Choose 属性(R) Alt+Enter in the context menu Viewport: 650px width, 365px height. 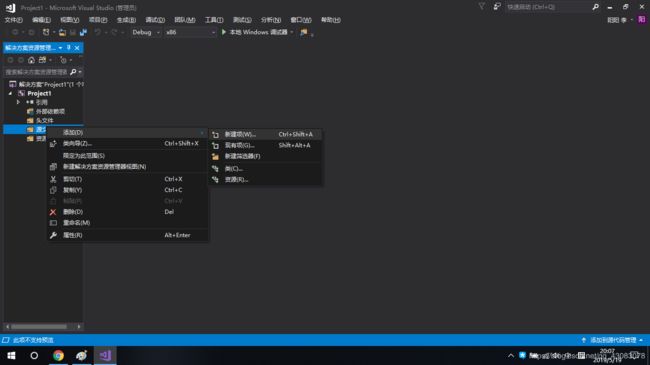point(128,235)
